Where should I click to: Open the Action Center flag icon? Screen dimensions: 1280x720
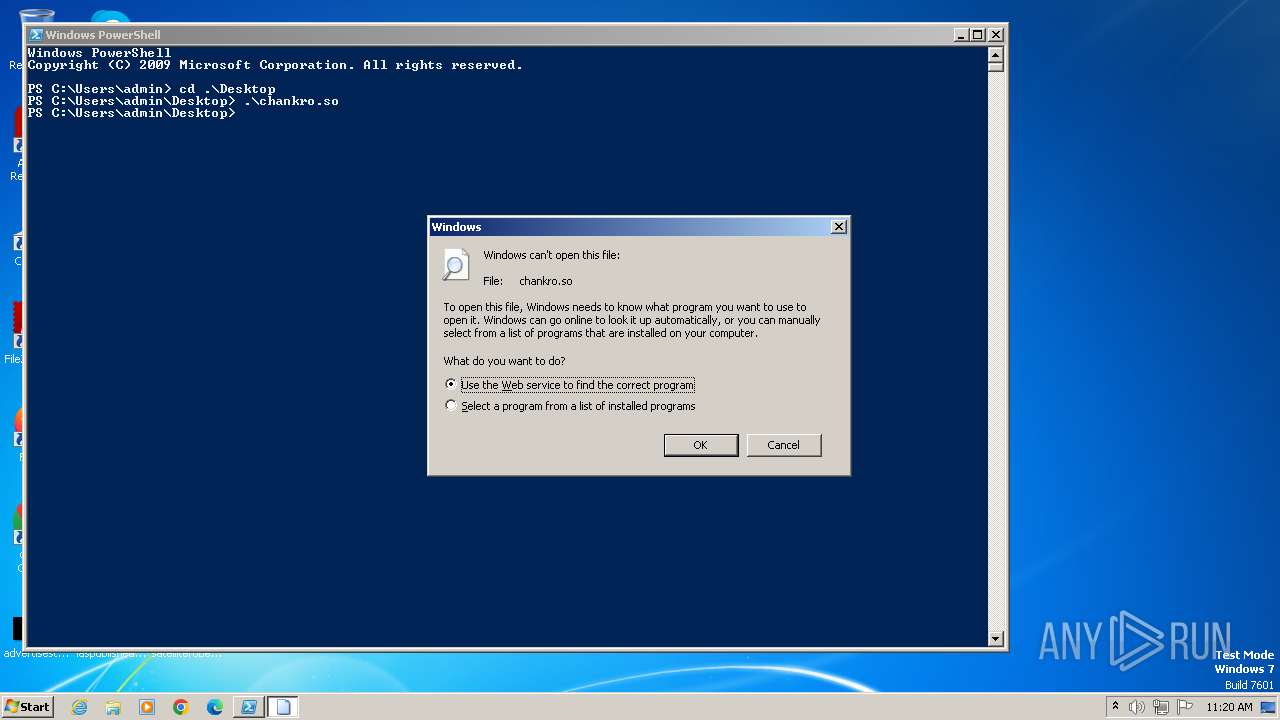click(1185, 707)
